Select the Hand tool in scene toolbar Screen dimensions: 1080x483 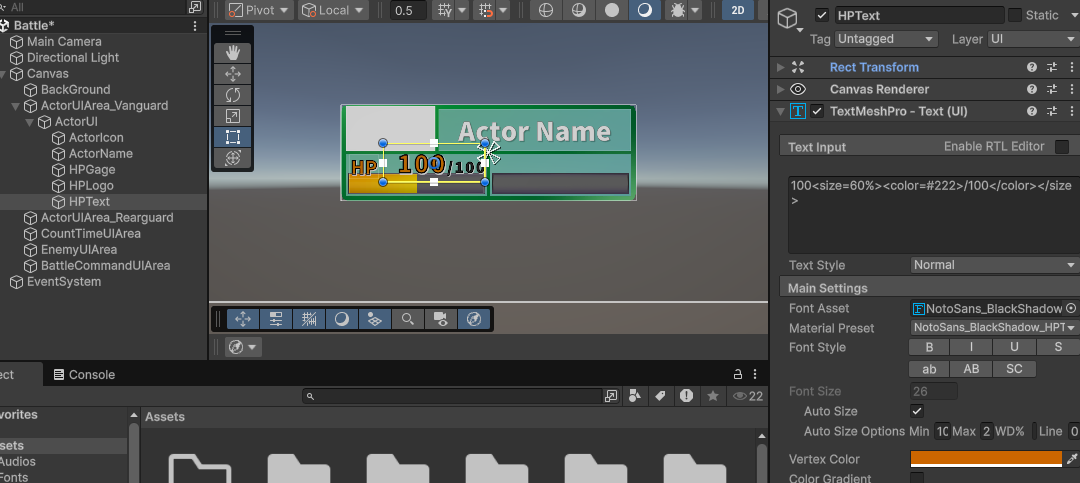(233, 52)
